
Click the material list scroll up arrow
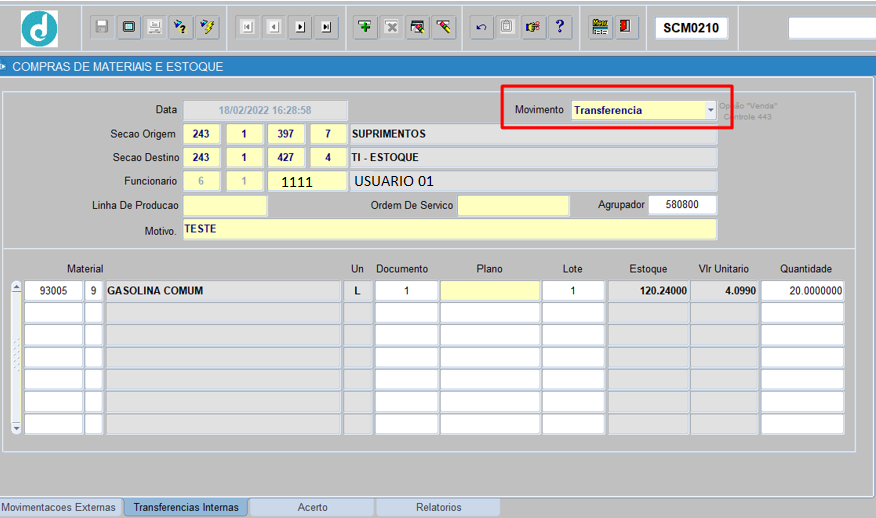(x=16, y=287)
